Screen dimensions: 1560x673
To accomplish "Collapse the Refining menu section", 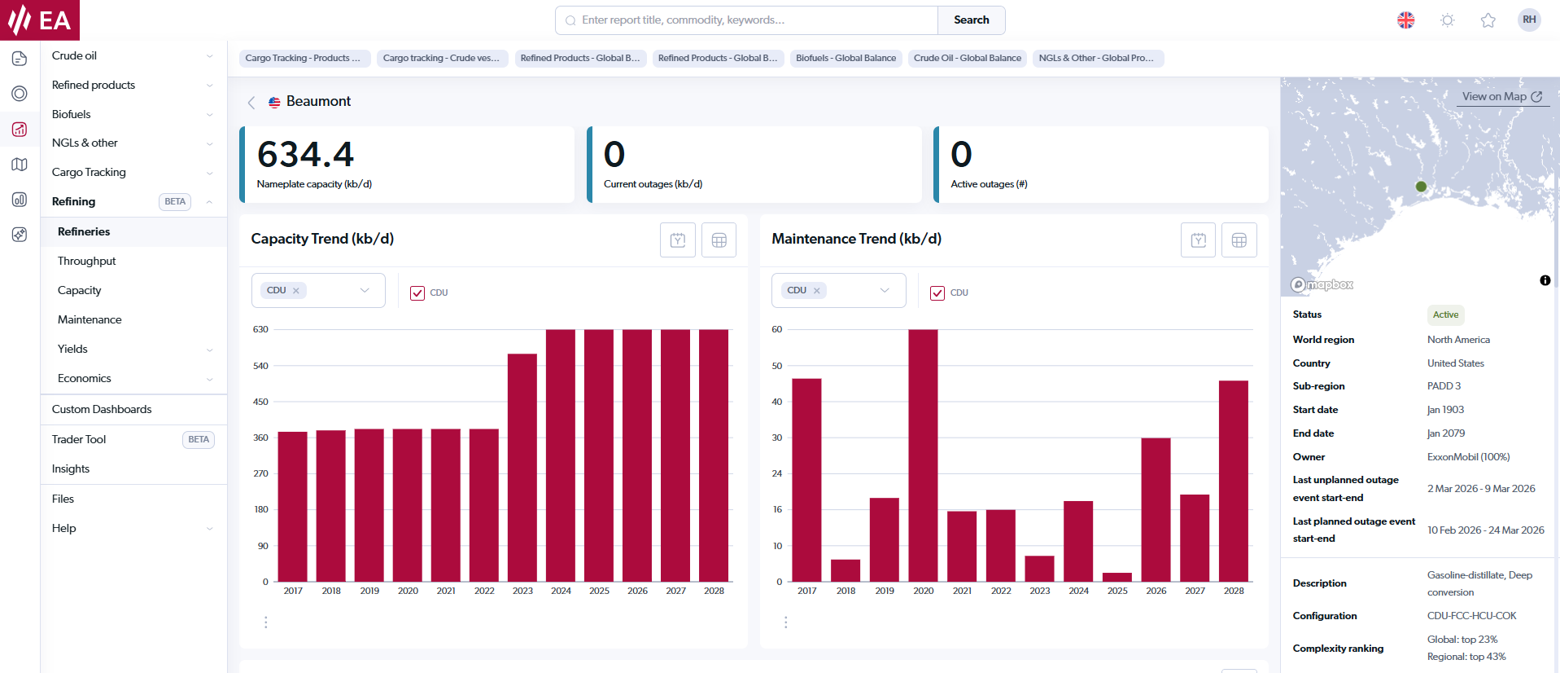I will (x=210, y=201).
